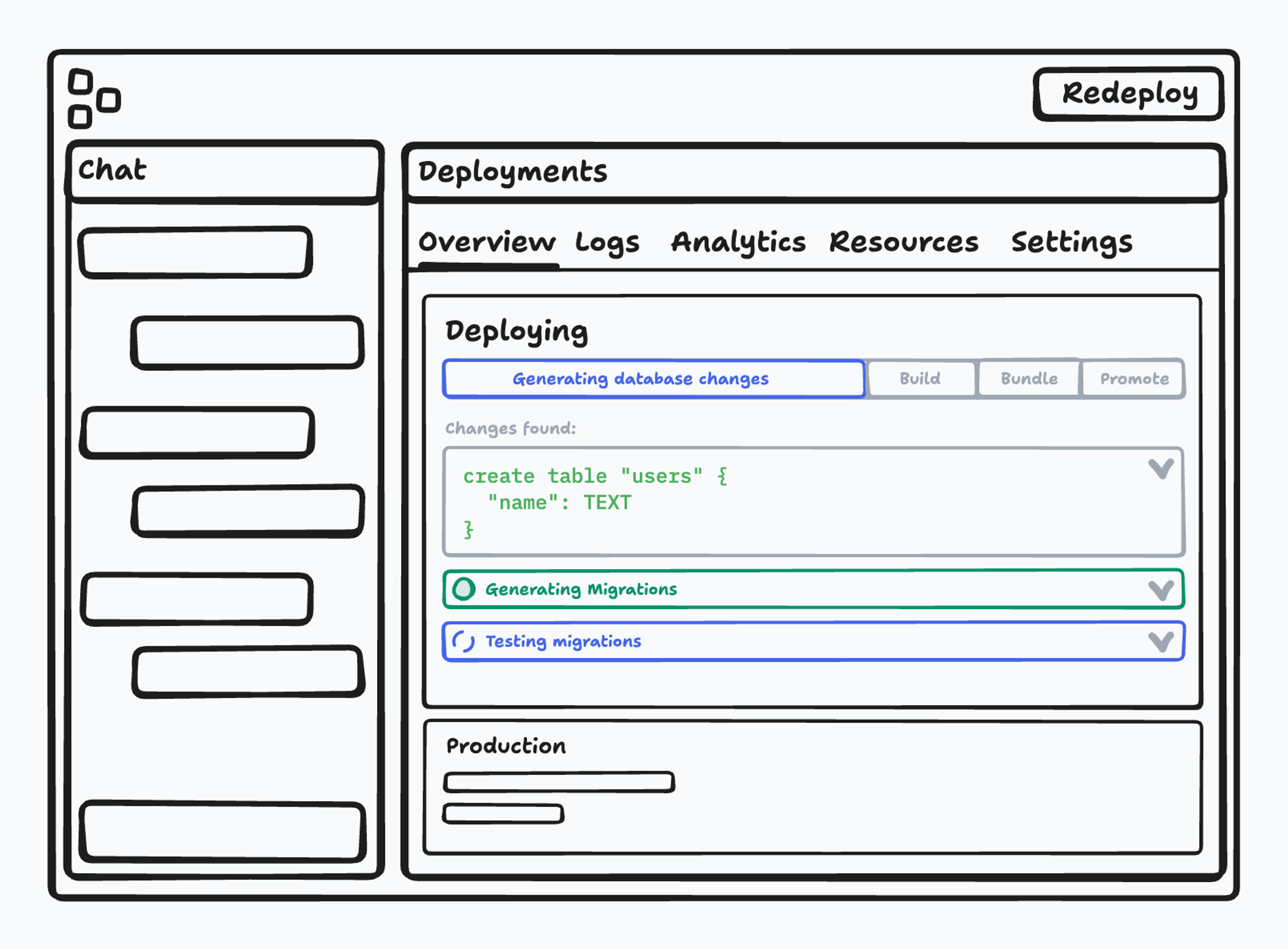Viewport: 1288px width, 949px height.
Task: Collapse the changes found code block chevron
Action: (1161, 469)
